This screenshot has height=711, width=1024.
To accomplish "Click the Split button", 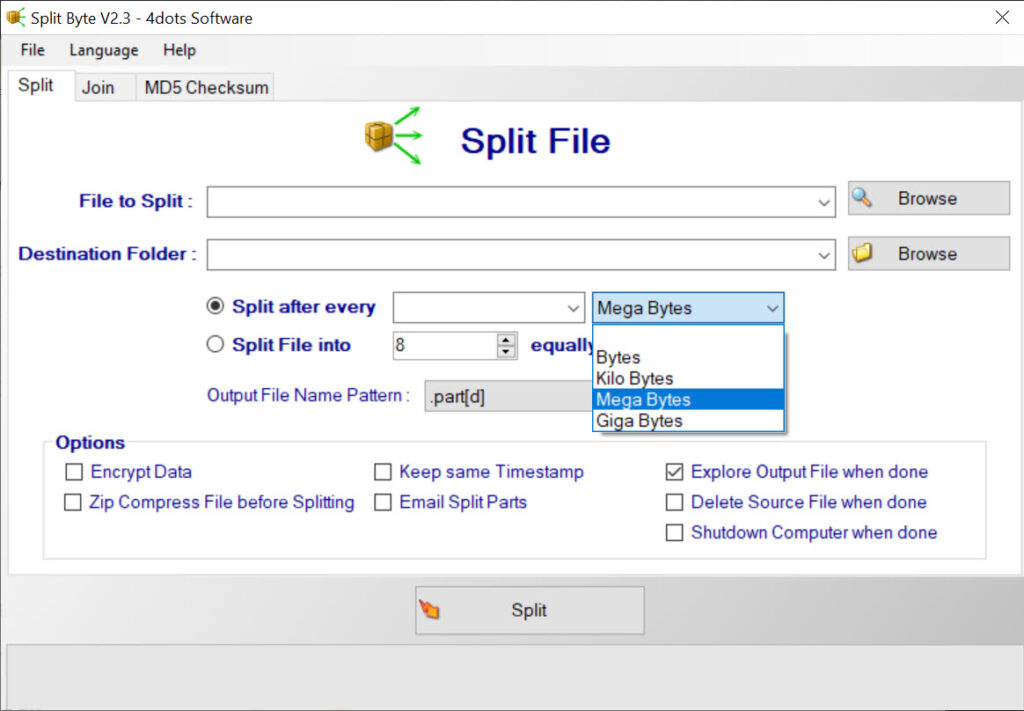I will 530,610.
